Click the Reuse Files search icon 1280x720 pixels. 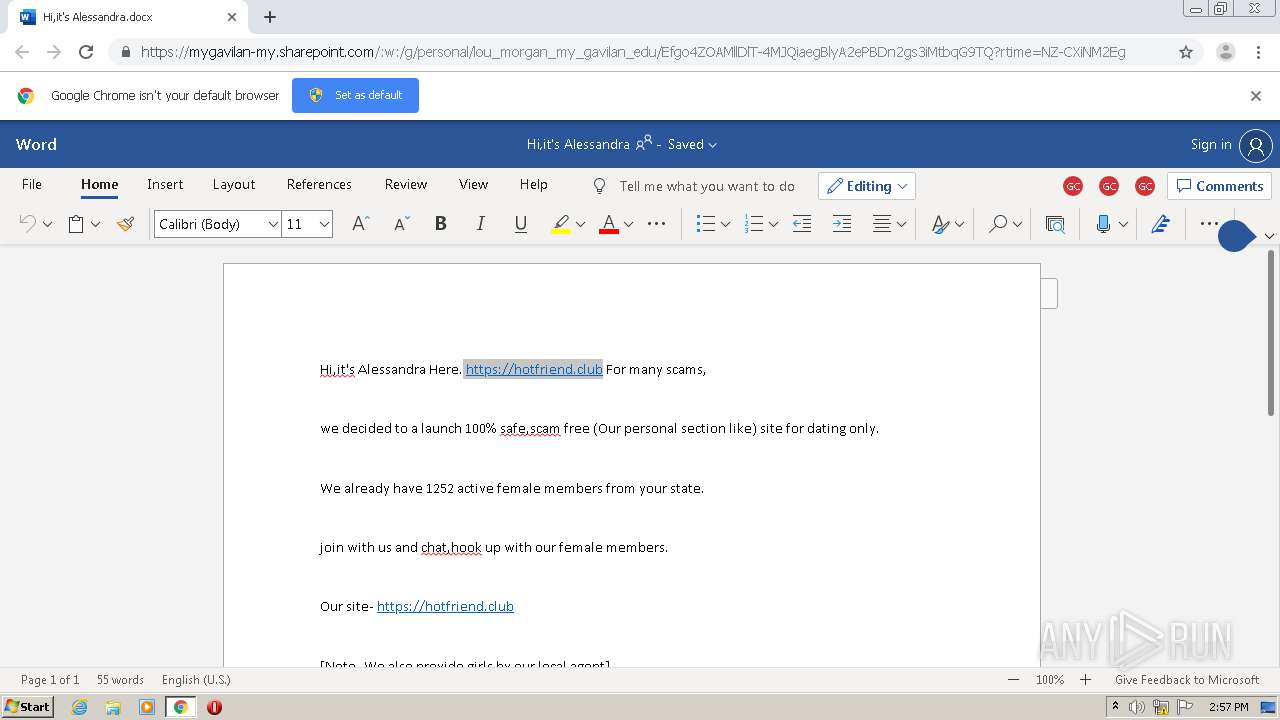(x=1055, y=224)
